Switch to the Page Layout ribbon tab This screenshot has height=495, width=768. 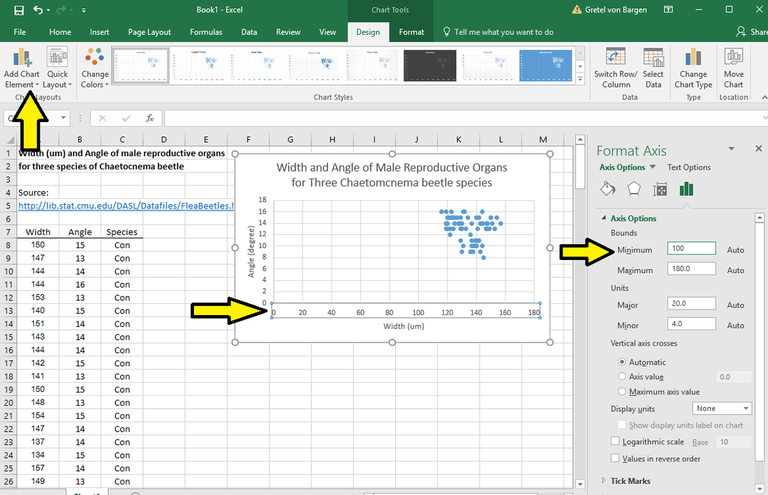pos(150,32)
